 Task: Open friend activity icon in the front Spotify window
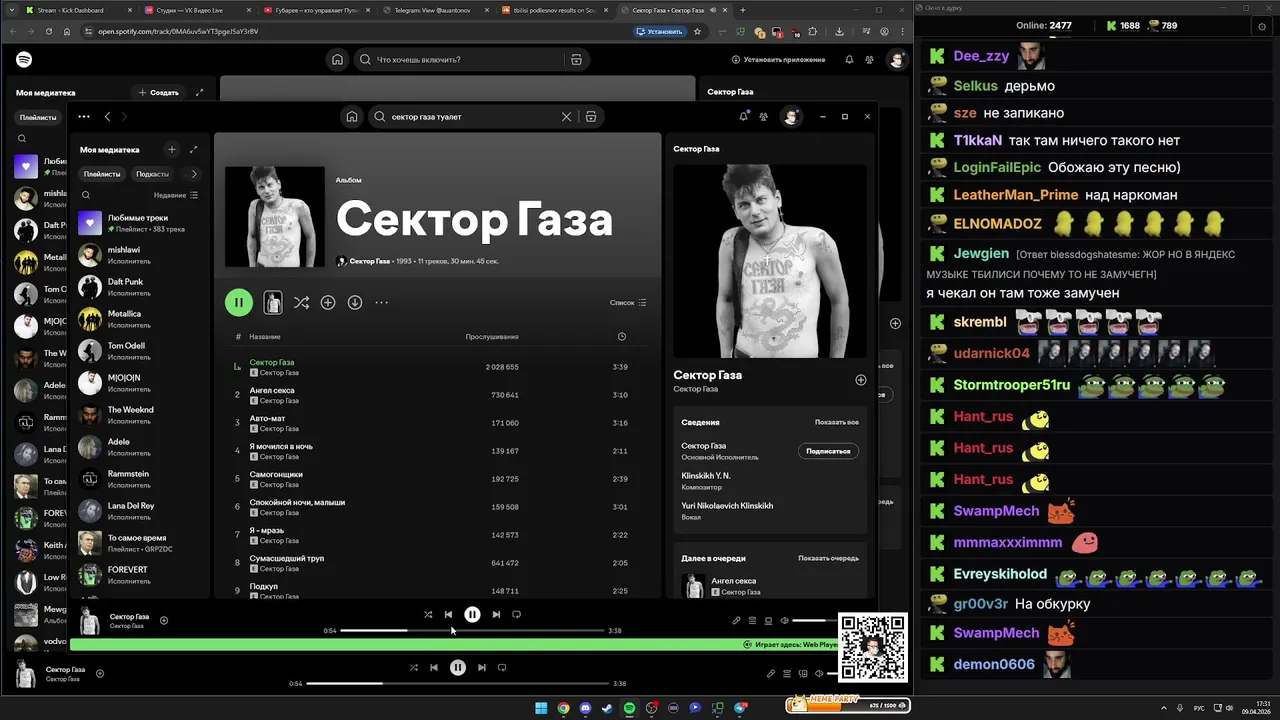764,117
